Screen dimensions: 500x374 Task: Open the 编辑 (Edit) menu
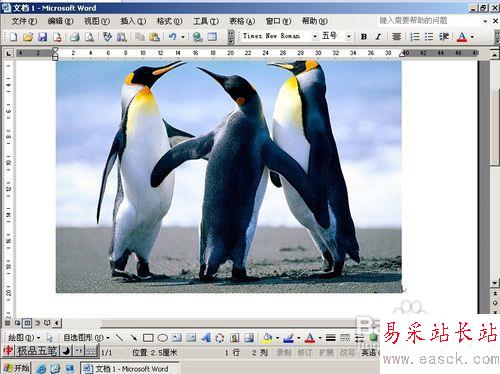point(60,21)
